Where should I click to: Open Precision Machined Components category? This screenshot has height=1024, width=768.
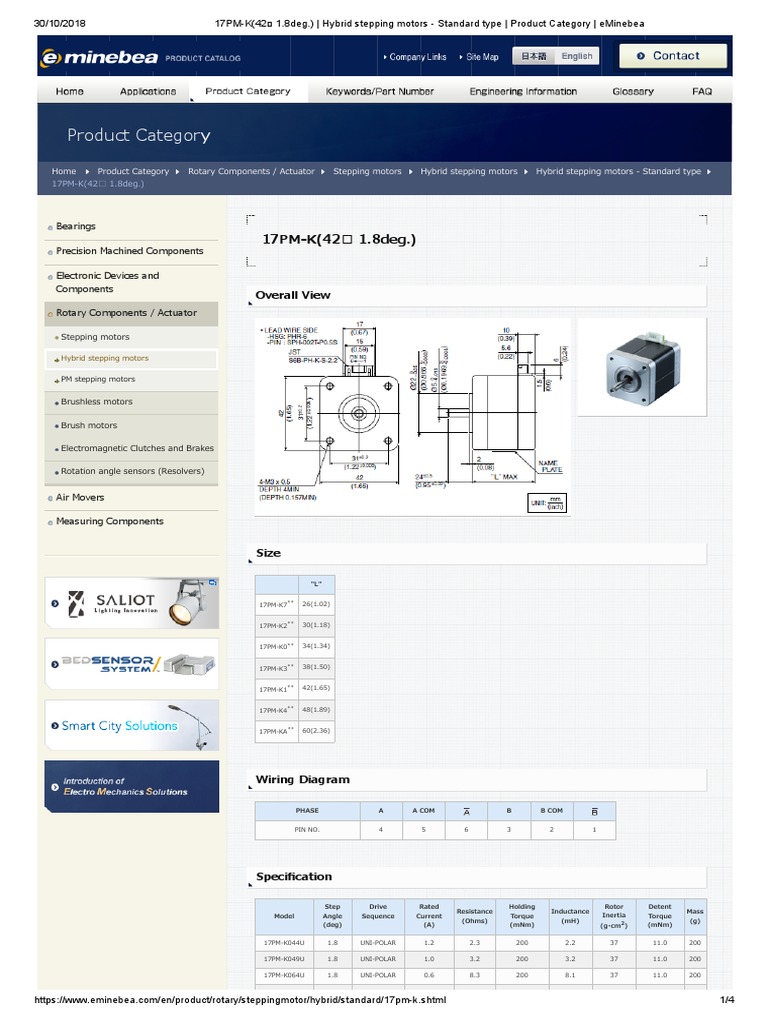point(129,251)
